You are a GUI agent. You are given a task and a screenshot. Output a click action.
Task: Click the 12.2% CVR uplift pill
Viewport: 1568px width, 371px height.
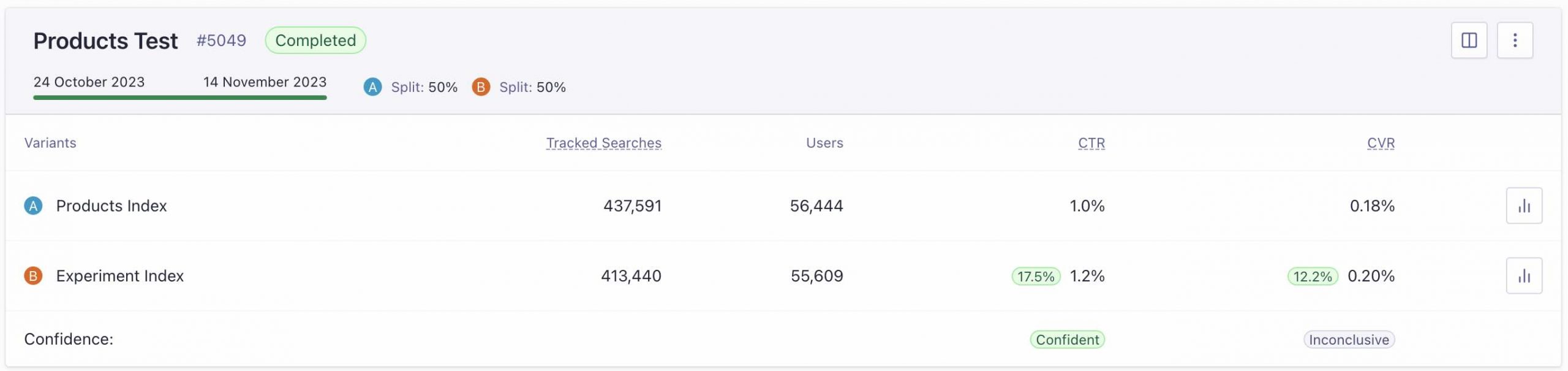[1311, 275]
